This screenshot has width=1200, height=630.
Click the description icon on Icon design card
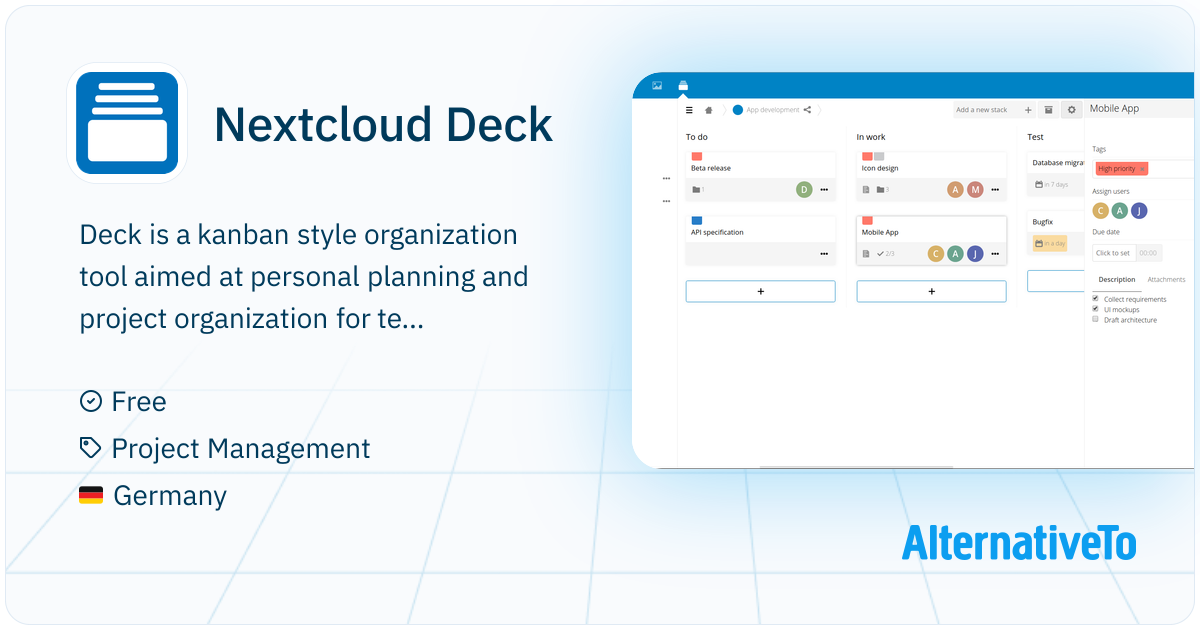click(x=866, y=189)
